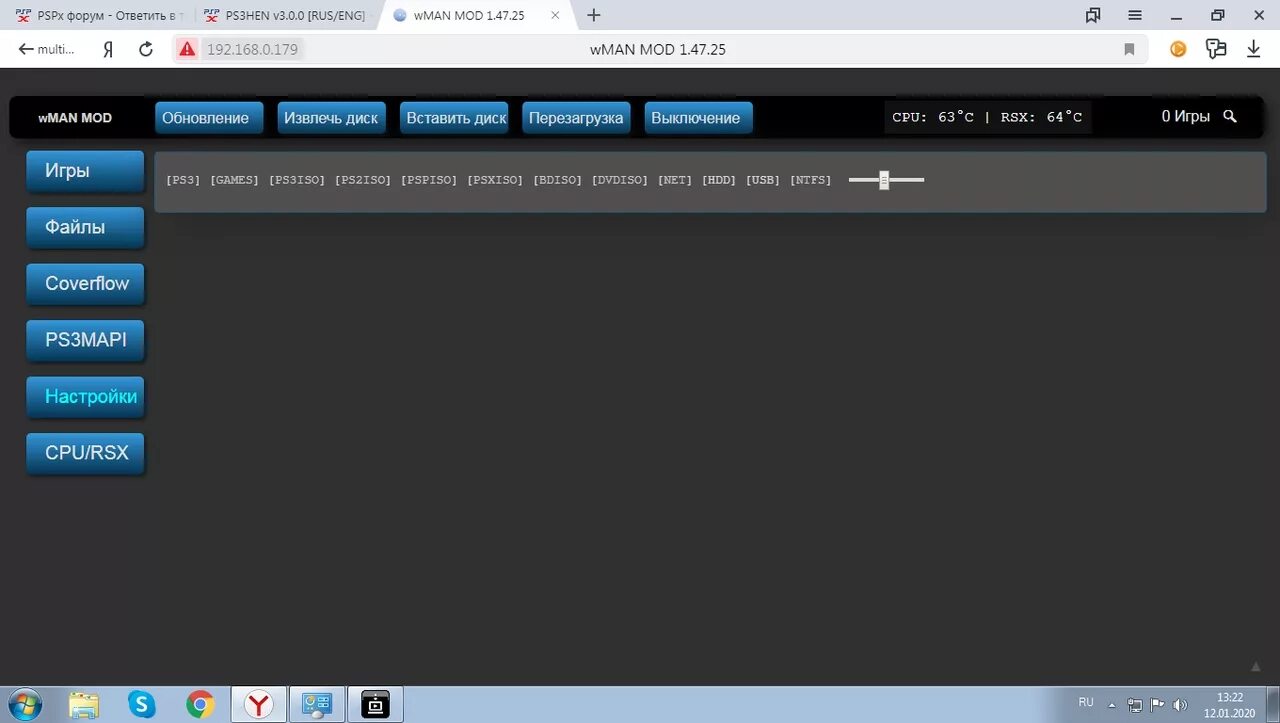Filter by the [NET] tag
This screenshot has height=723, width=1280.
click(x=675, y=180)
